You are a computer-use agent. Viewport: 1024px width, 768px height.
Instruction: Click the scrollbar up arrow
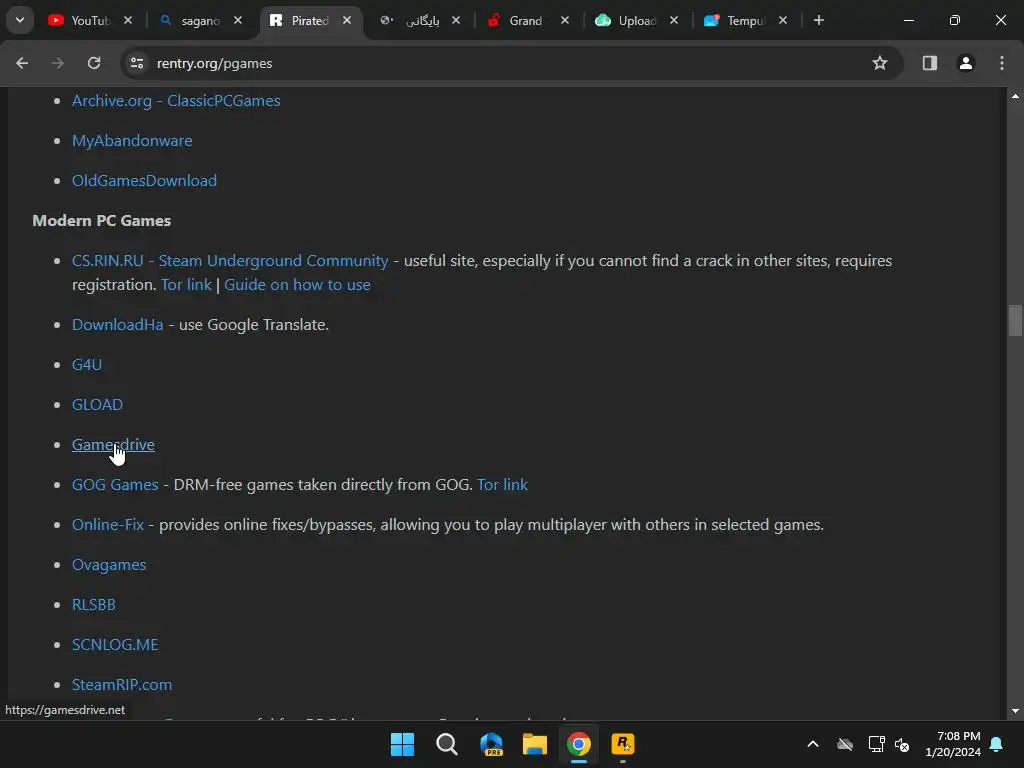pos(1015,96)
